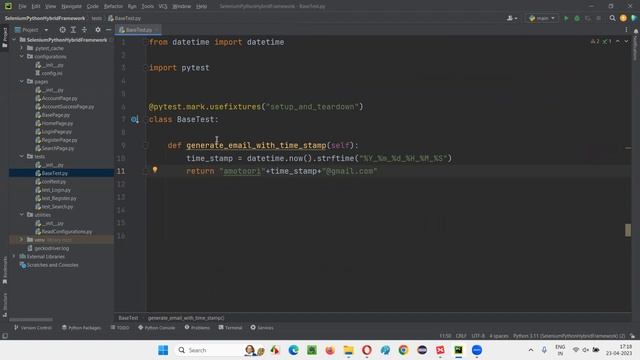
Task: Collapse the configurations folder
Action: (22, 56)
